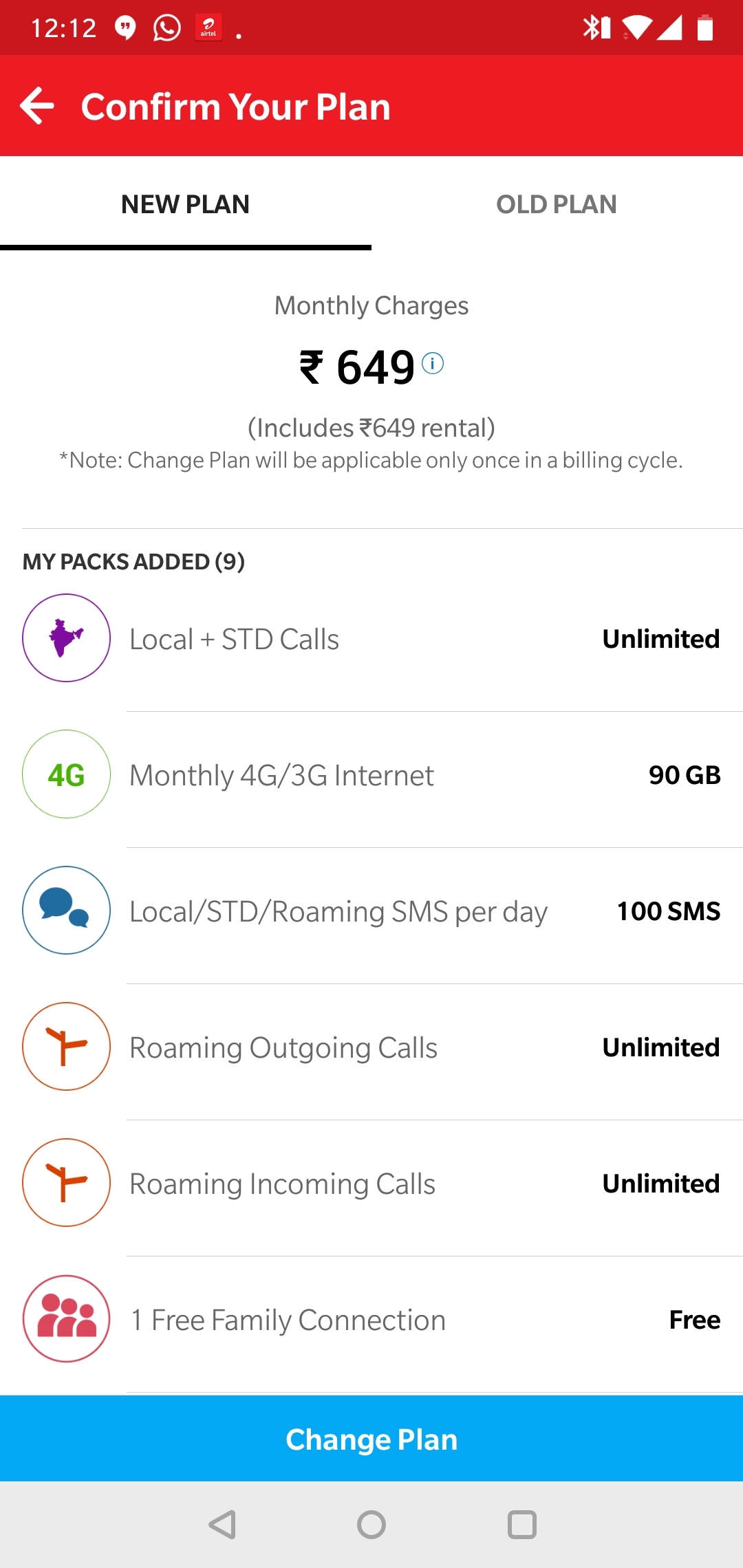Tap the Android back navigation triangle
743x1568 pixels.
[x=223, y=1525]
